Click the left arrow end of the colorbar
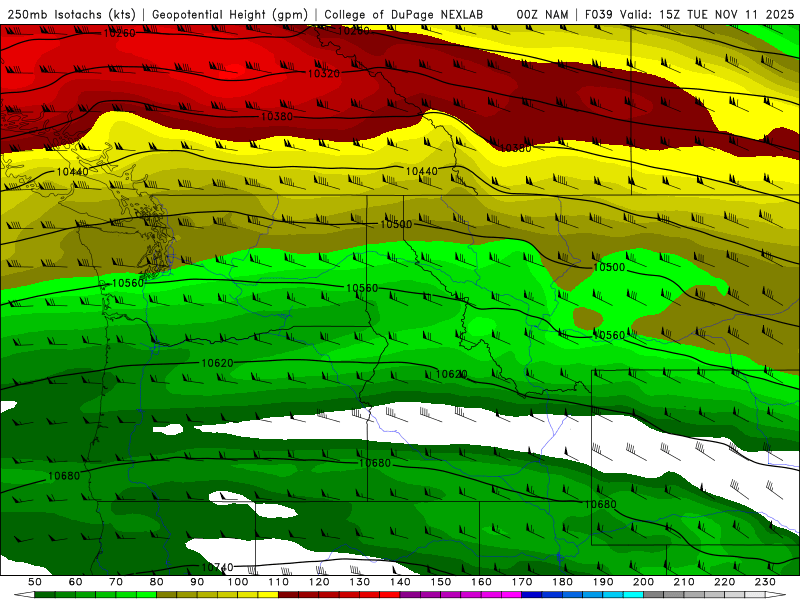The image size is (800, 600). tap(24, 595)
